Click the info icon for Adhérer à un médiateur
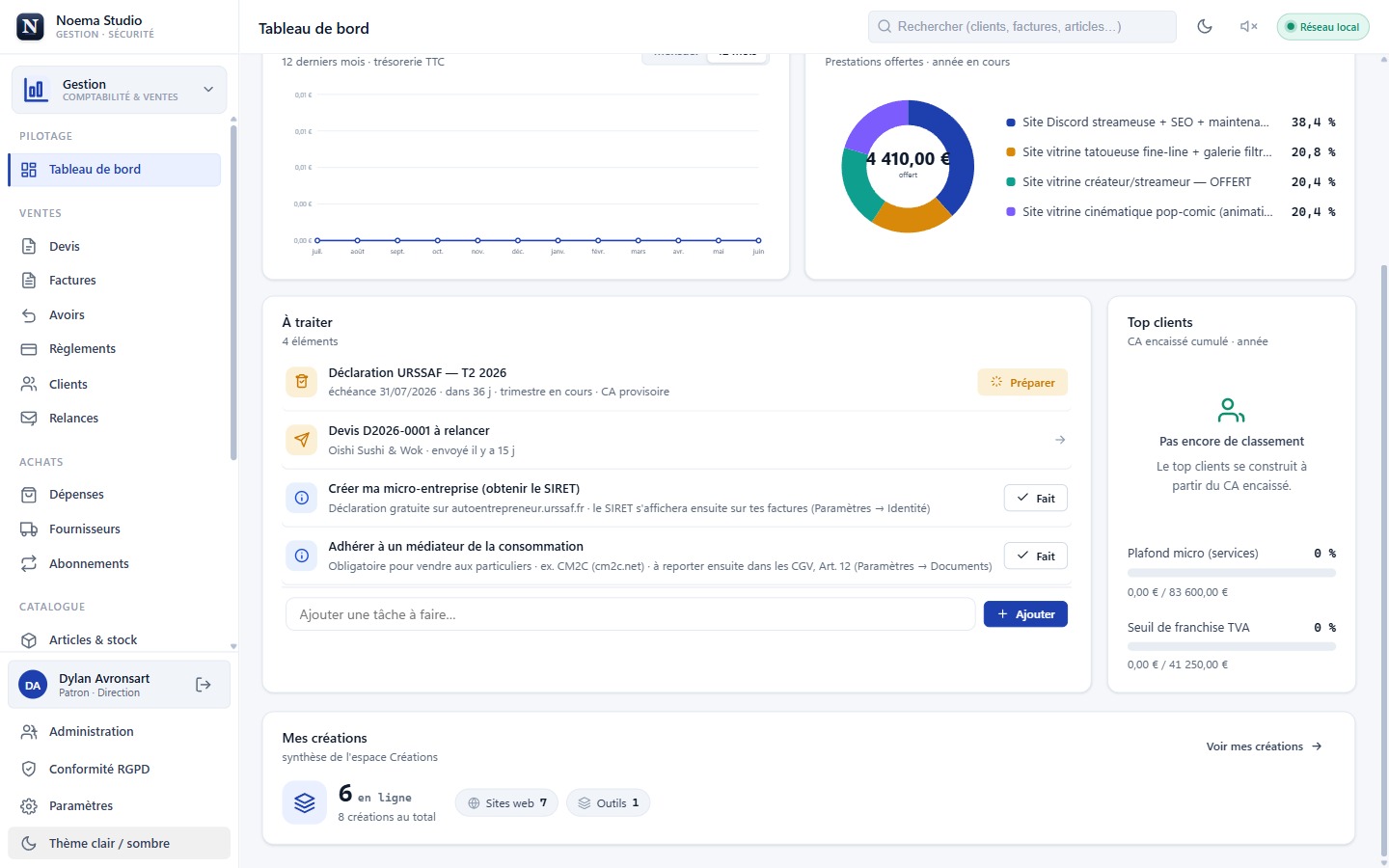Viewport: 1389px width, 868px height. tap(302, 556)
